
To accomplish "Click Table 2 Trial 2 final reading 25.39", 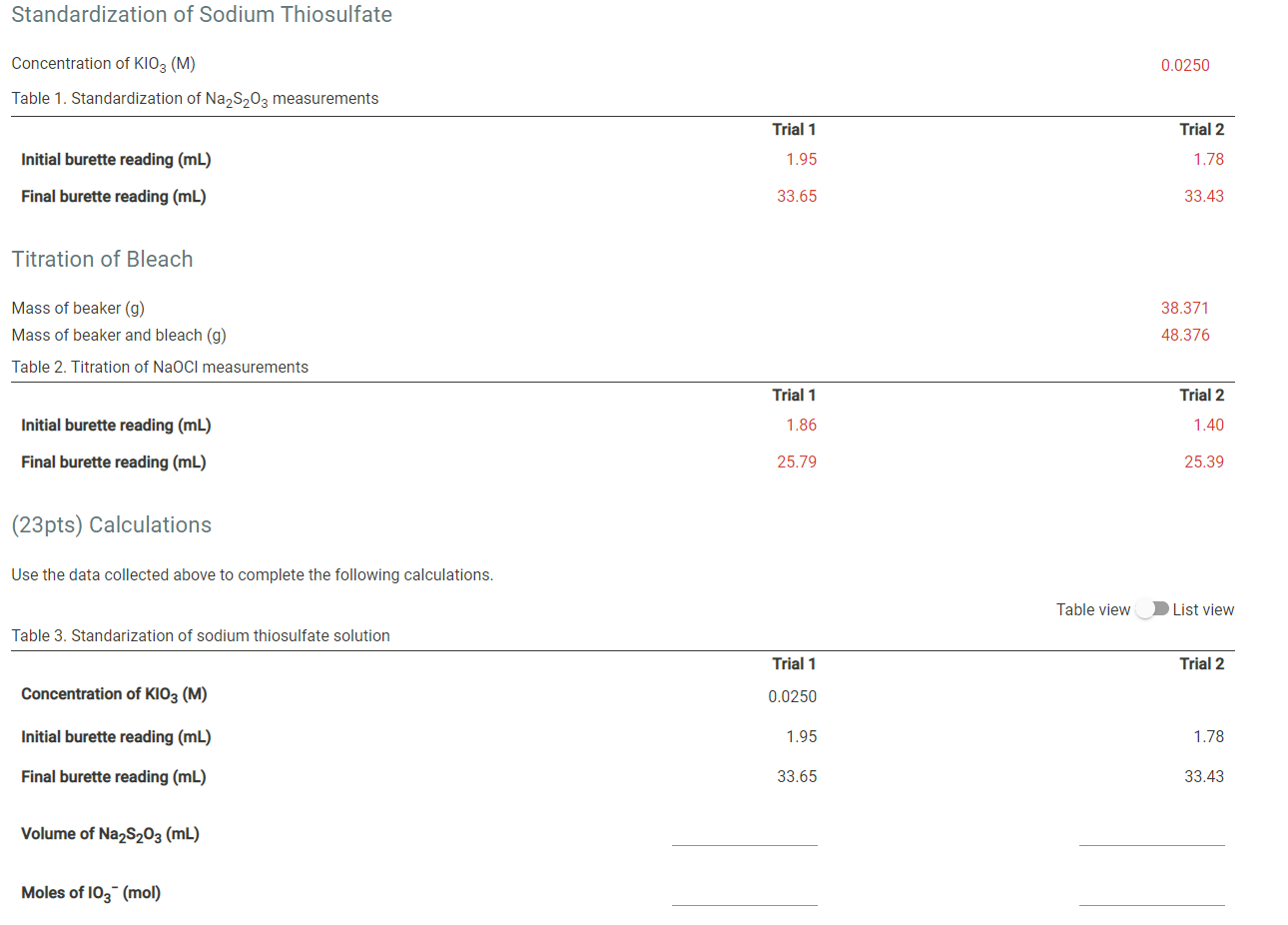I will (1203, 462).
